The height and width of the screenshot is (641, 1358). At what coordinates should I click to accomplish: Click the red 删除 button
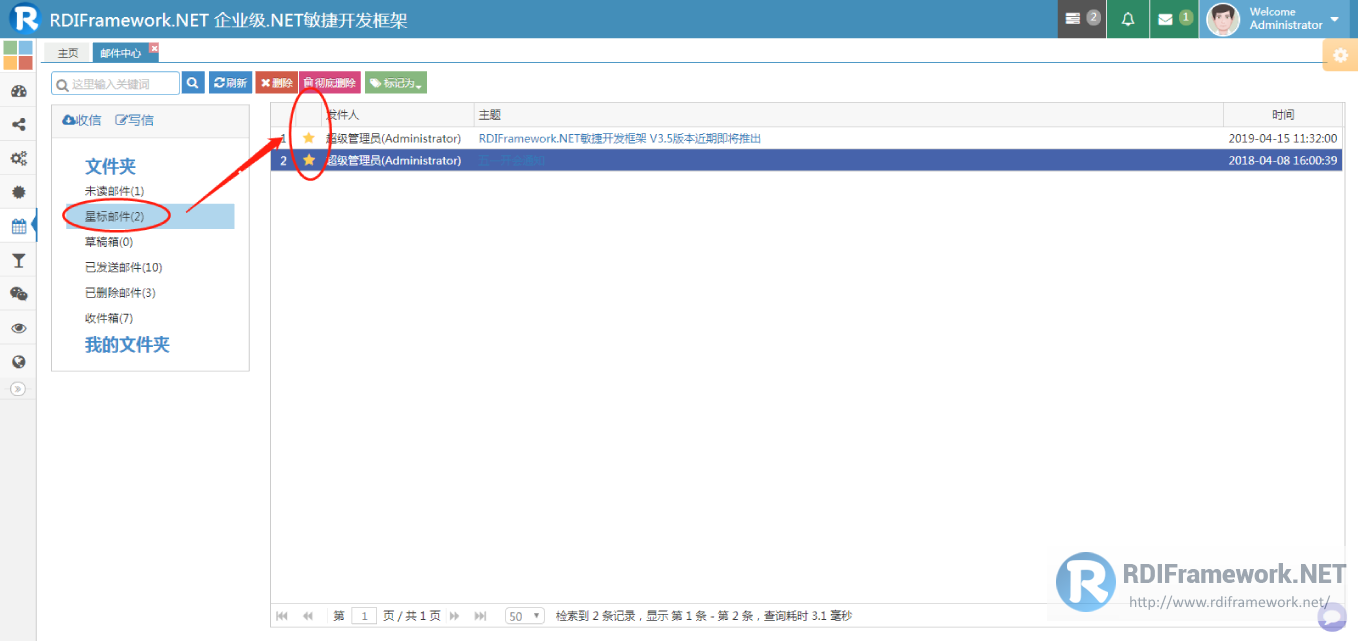(277, 83)
